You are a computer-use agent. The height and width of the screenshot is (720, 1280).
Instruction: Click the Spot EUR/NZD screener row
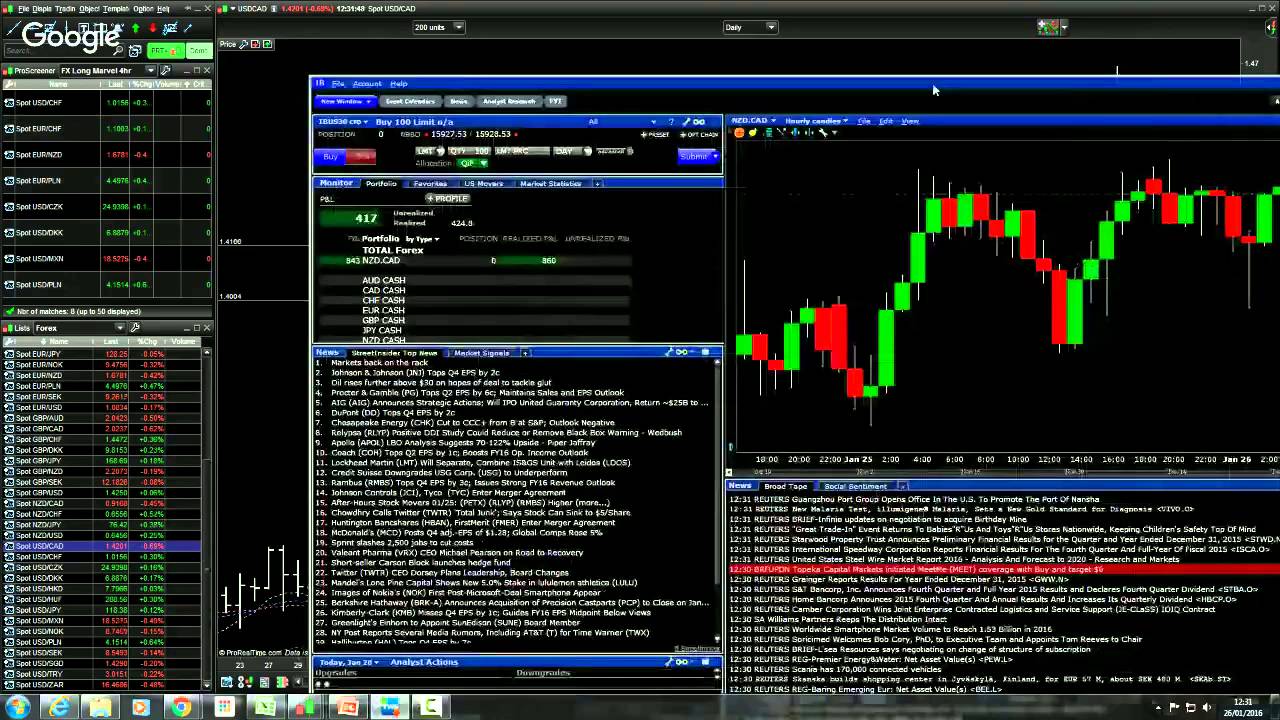(105, 155)
